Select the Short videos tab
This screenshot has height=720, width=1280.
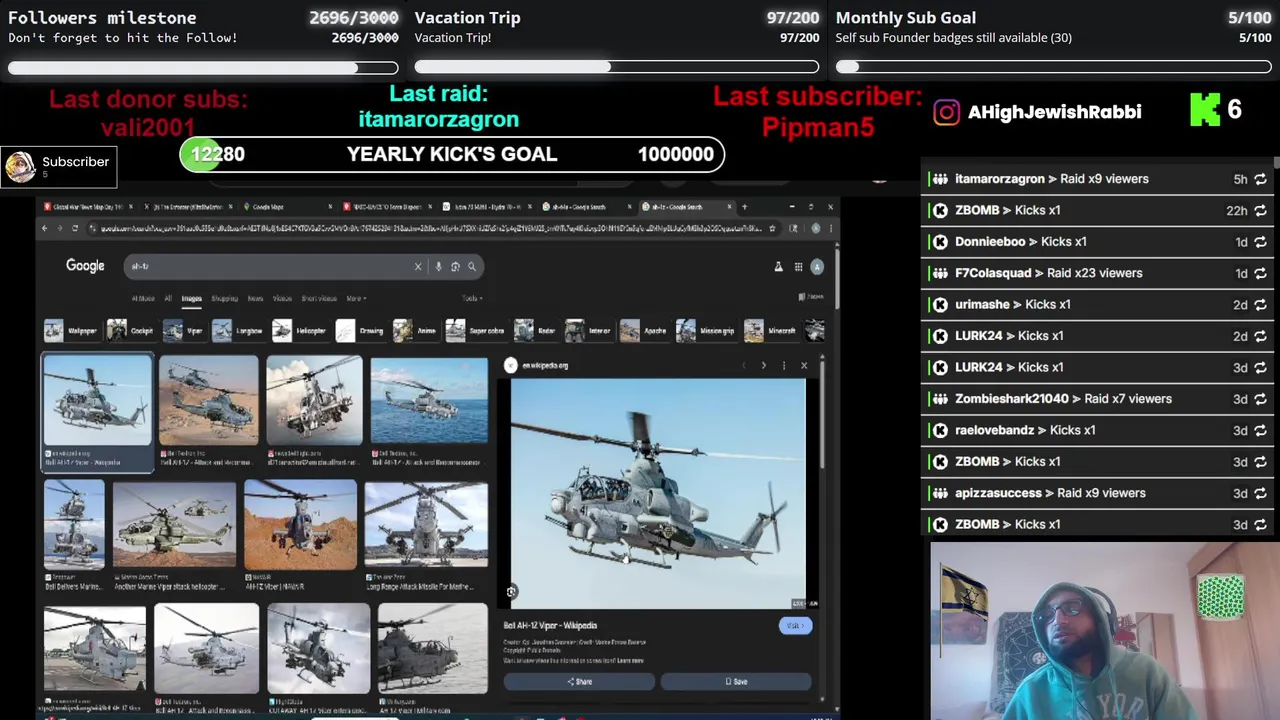319,298
